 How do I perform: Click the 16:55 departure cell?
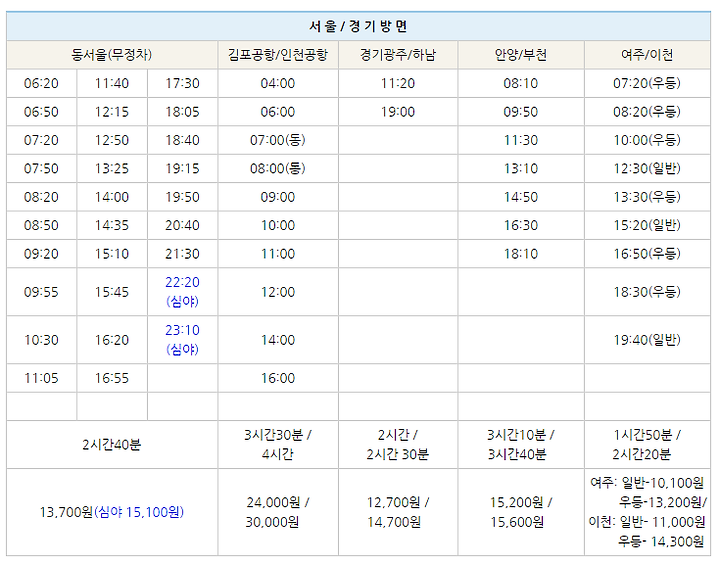point(112,378)
